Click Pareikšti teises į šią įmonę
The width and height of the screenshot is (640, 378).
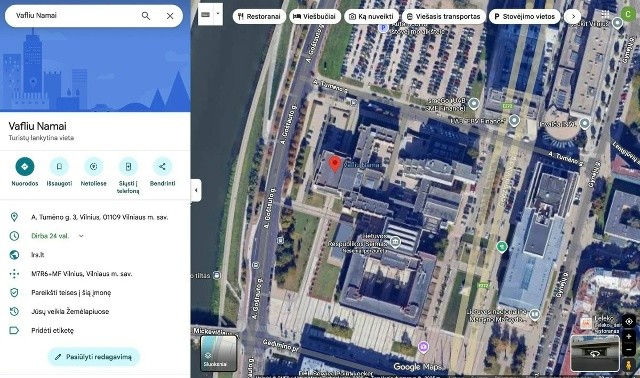(95, 293)
